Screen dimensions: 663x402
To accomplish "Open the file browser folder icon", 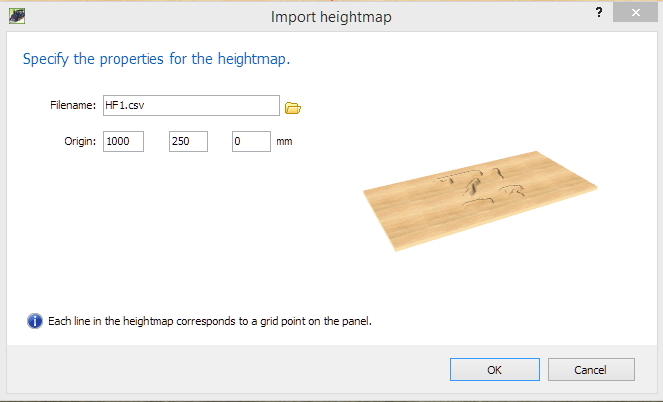I will (x=293, y=108).
